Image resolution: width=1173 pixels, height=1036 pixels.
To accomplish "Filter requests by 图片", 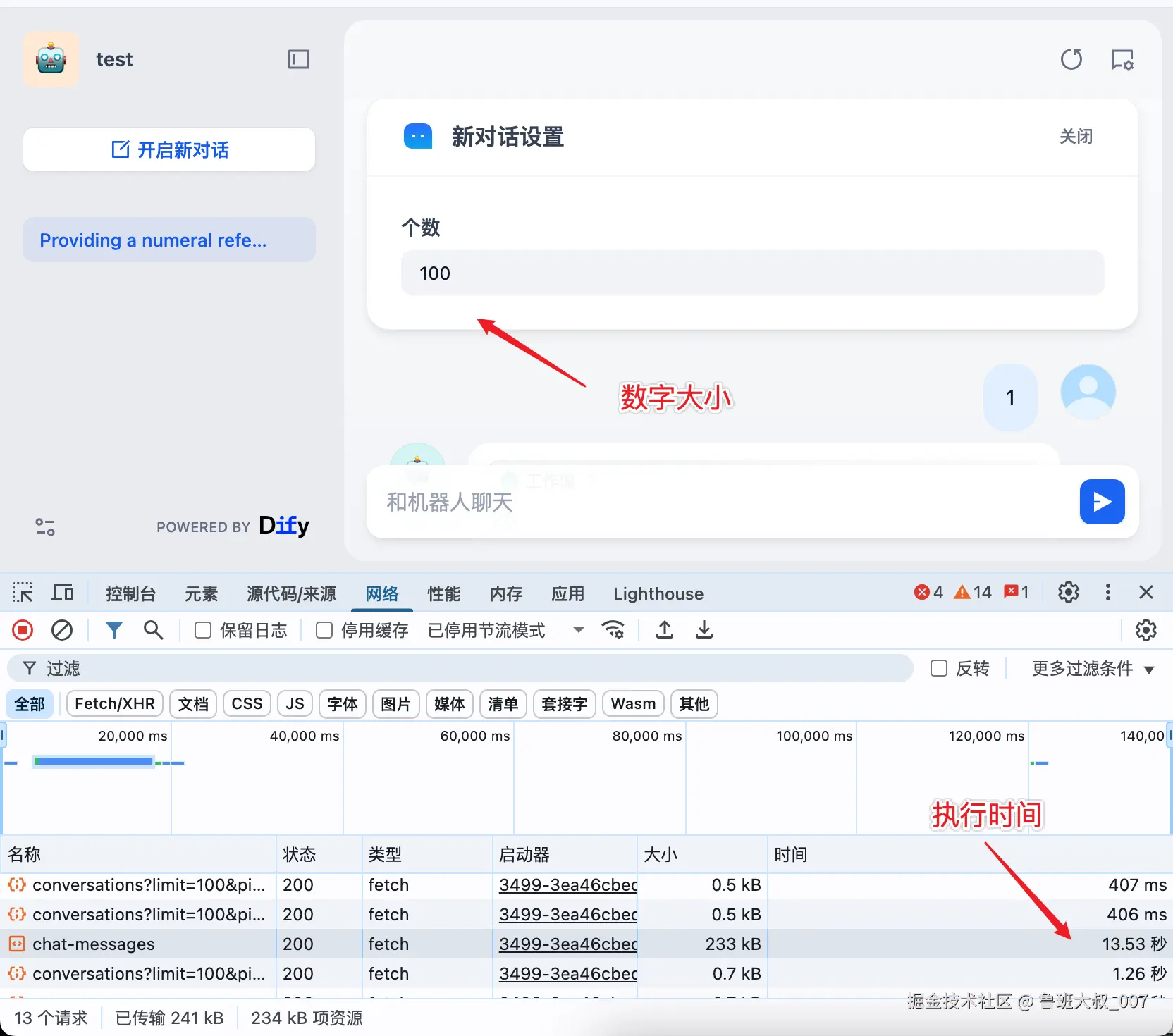I will 396,704.
